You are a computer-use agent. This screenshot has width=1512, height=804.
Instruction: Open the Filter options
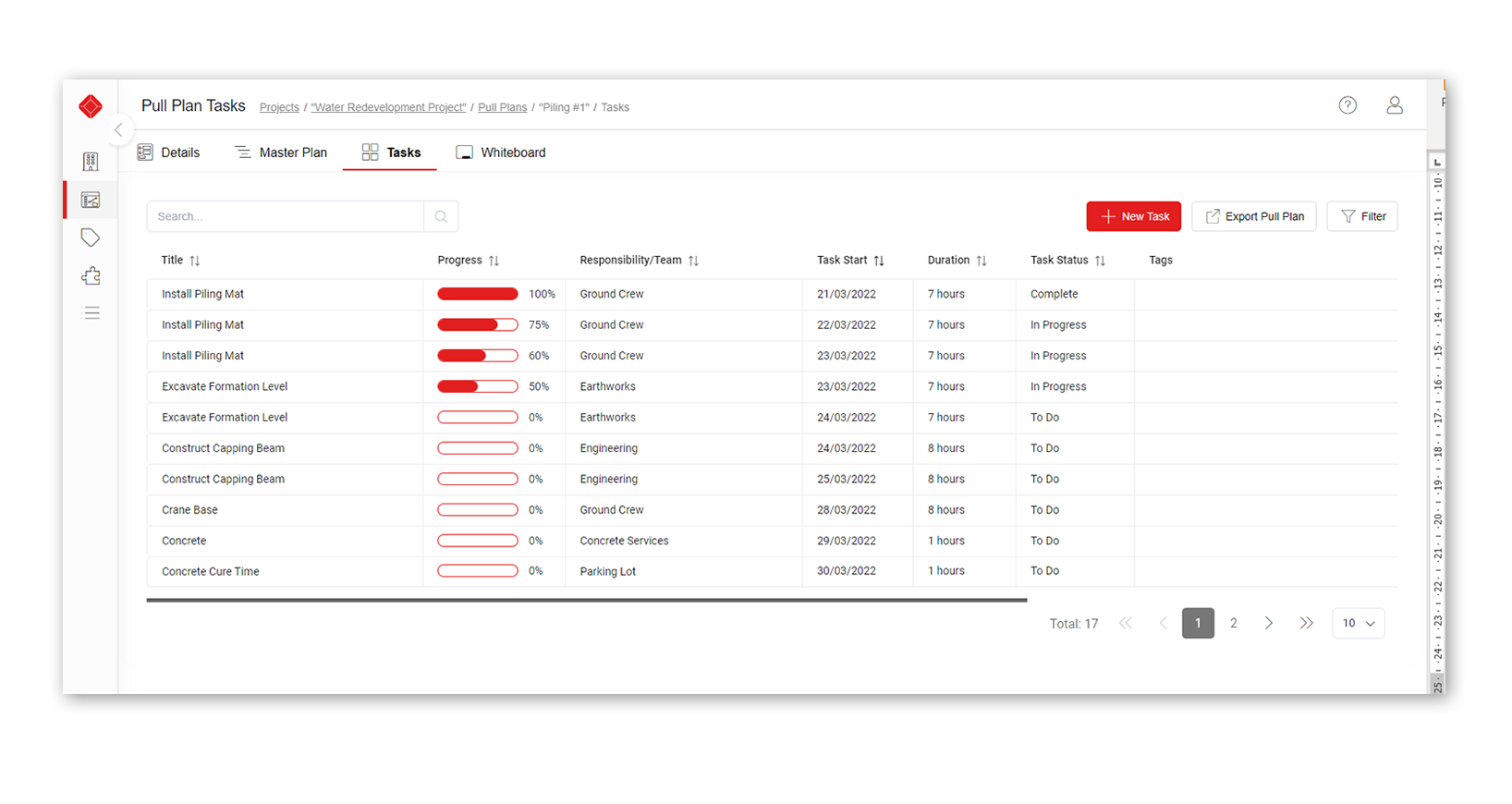pyautogui.click(x=1362, y=216)
